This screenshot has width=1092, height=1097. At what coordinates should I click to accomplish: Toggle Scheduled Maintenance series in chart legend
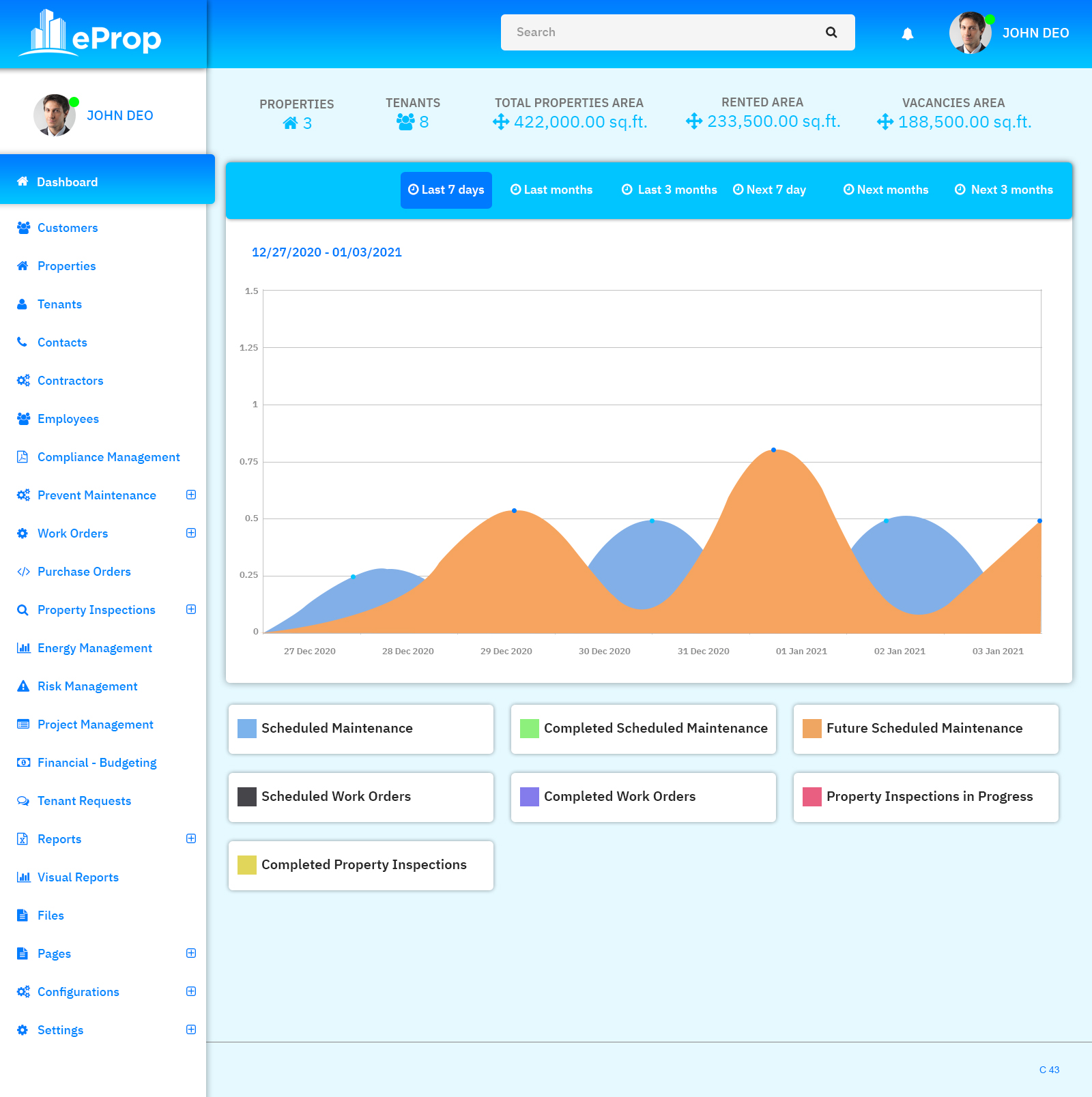tap(360, 729)
